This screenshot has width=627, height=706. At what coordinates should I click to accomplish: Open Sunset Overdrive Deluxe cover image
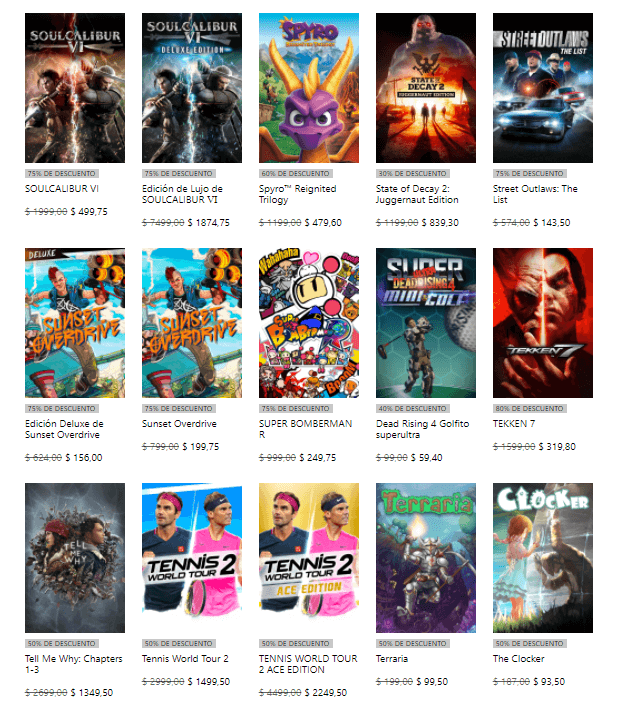click(75, 323)
